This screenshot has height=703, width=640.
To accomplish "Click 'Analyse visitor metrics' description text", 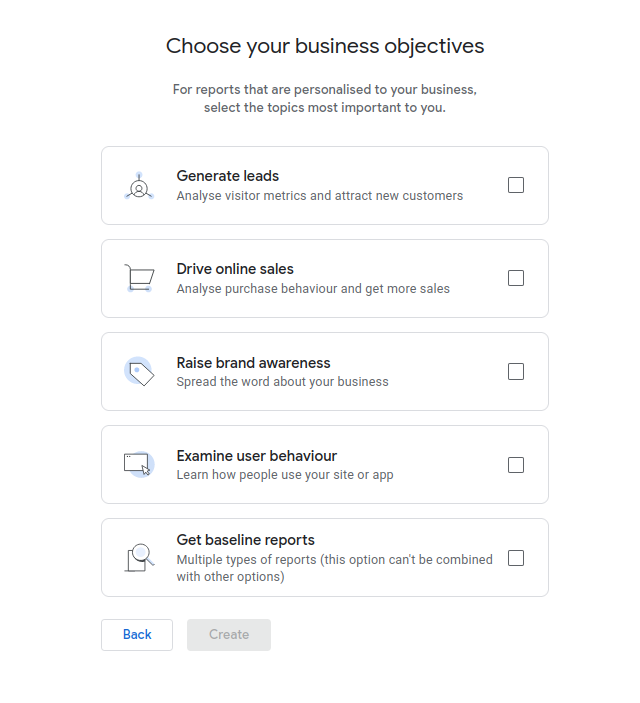I will tap(320, 196).
